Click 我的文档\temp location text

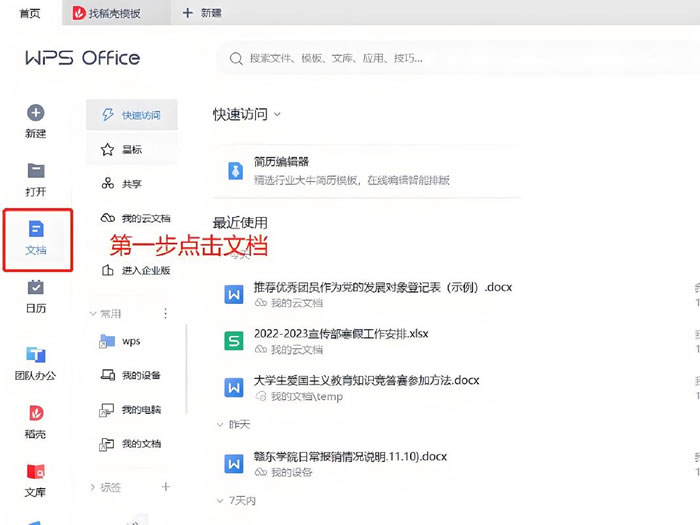[x=307, y=396]
